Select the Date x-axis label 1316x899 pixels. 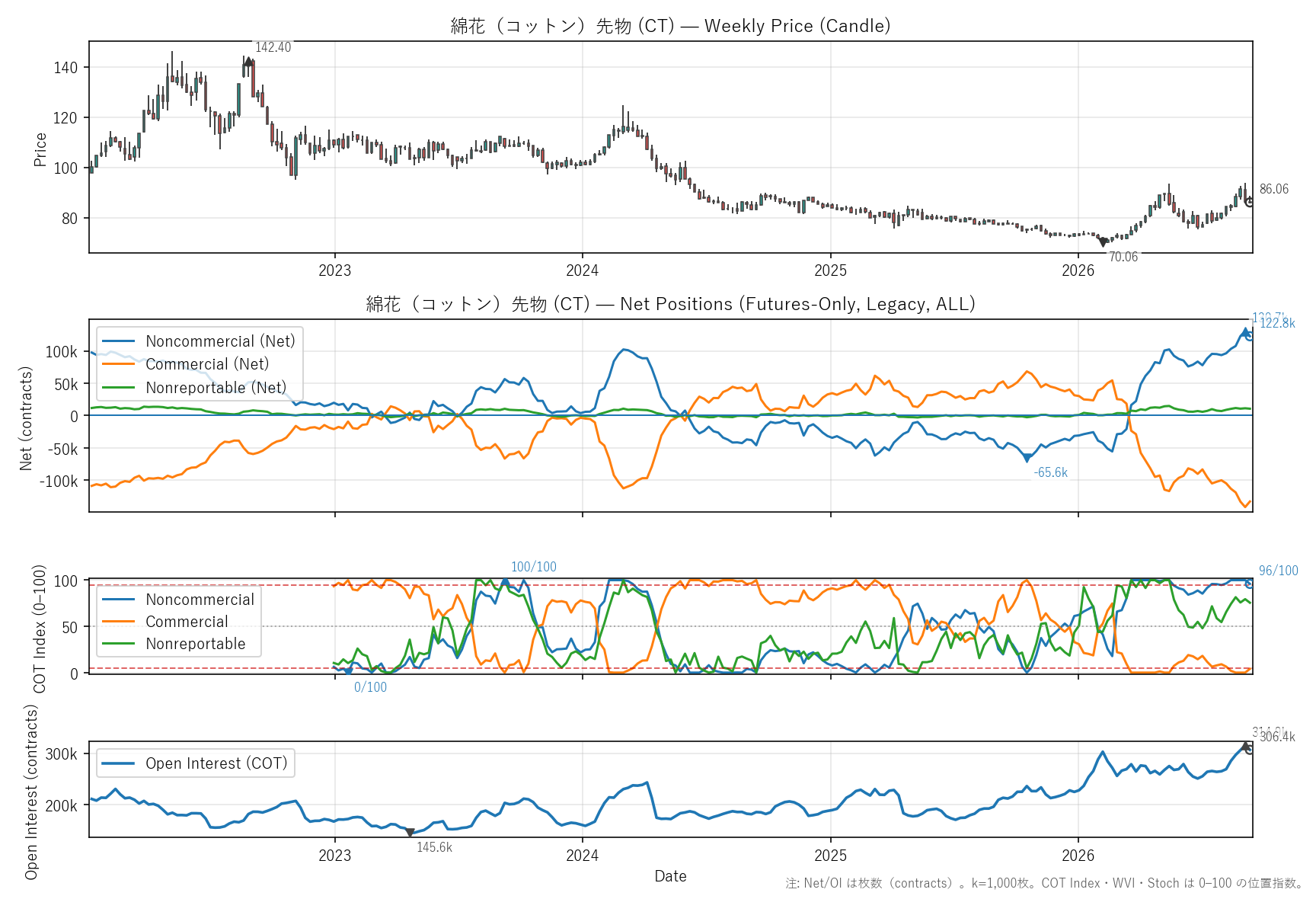tap(670, 876)
